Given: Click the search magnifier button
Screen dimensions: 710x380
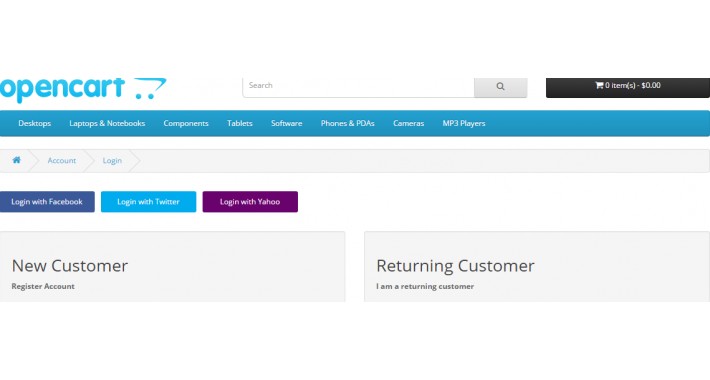Looking at the screenshot, I should (500, 87).
